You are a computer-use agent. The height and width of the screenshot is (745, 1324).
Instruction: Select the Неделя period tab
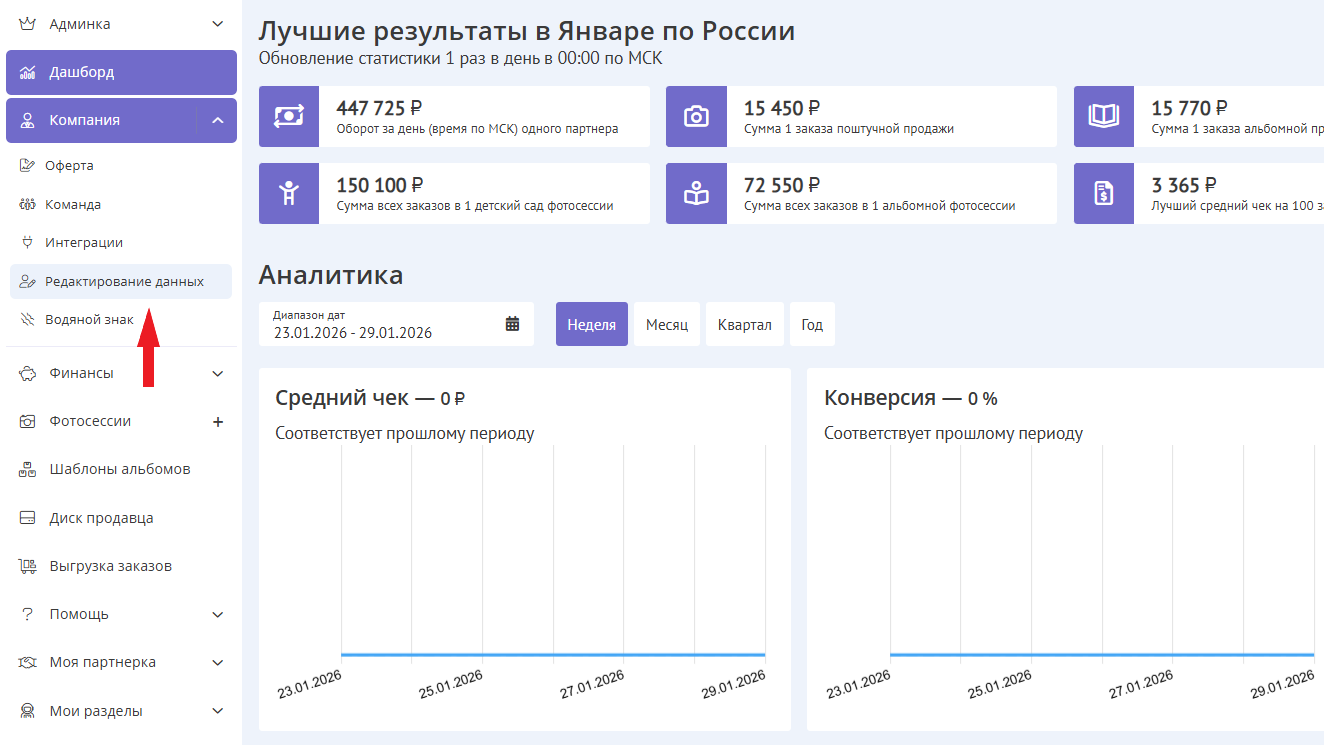[591, 325]
